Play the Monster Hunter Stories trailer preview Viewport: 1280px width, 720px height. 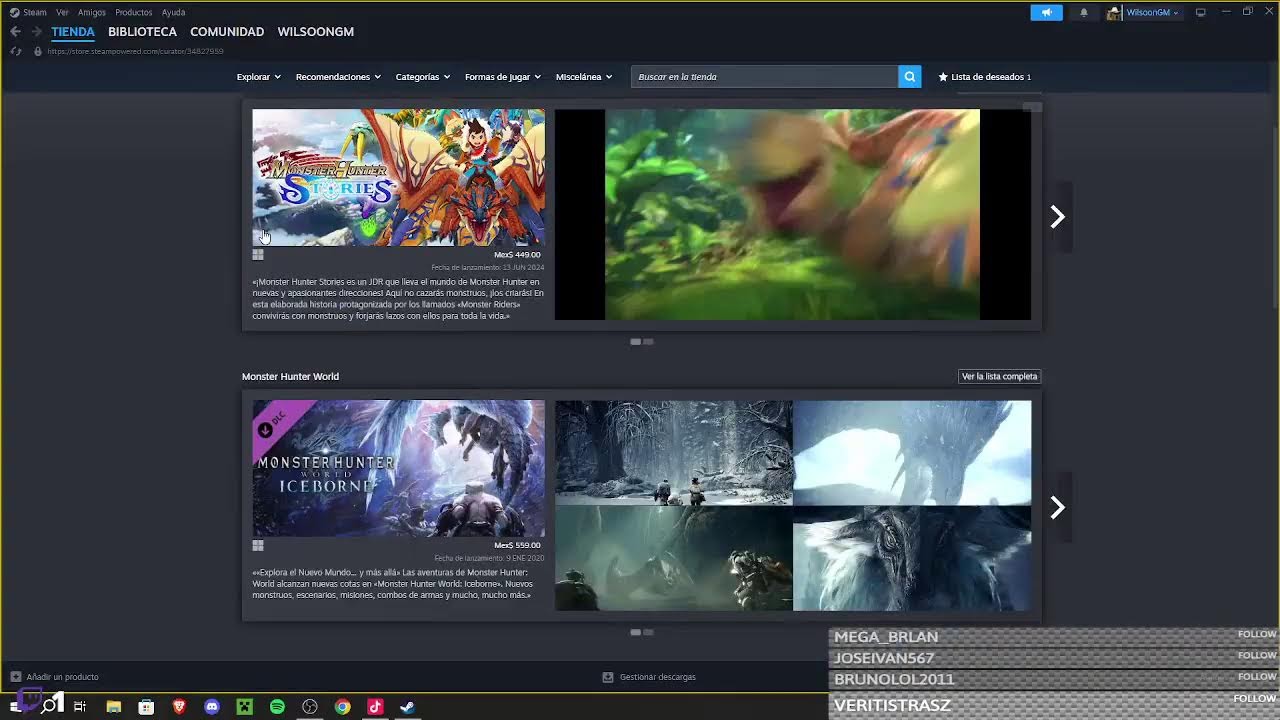[793, 215]
